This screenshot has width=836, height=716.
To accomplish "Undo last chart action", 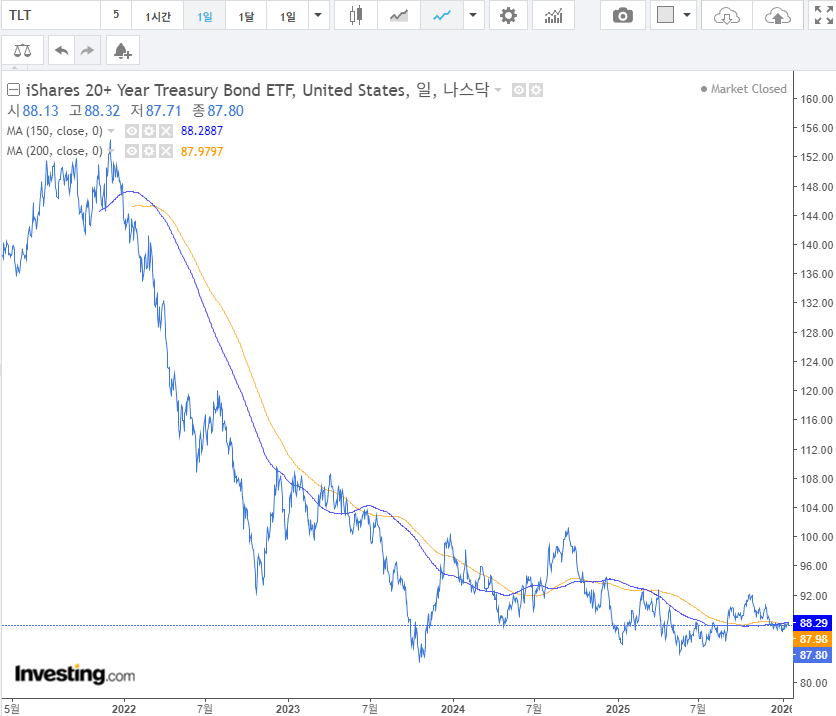I will click(x=61, y=51).
